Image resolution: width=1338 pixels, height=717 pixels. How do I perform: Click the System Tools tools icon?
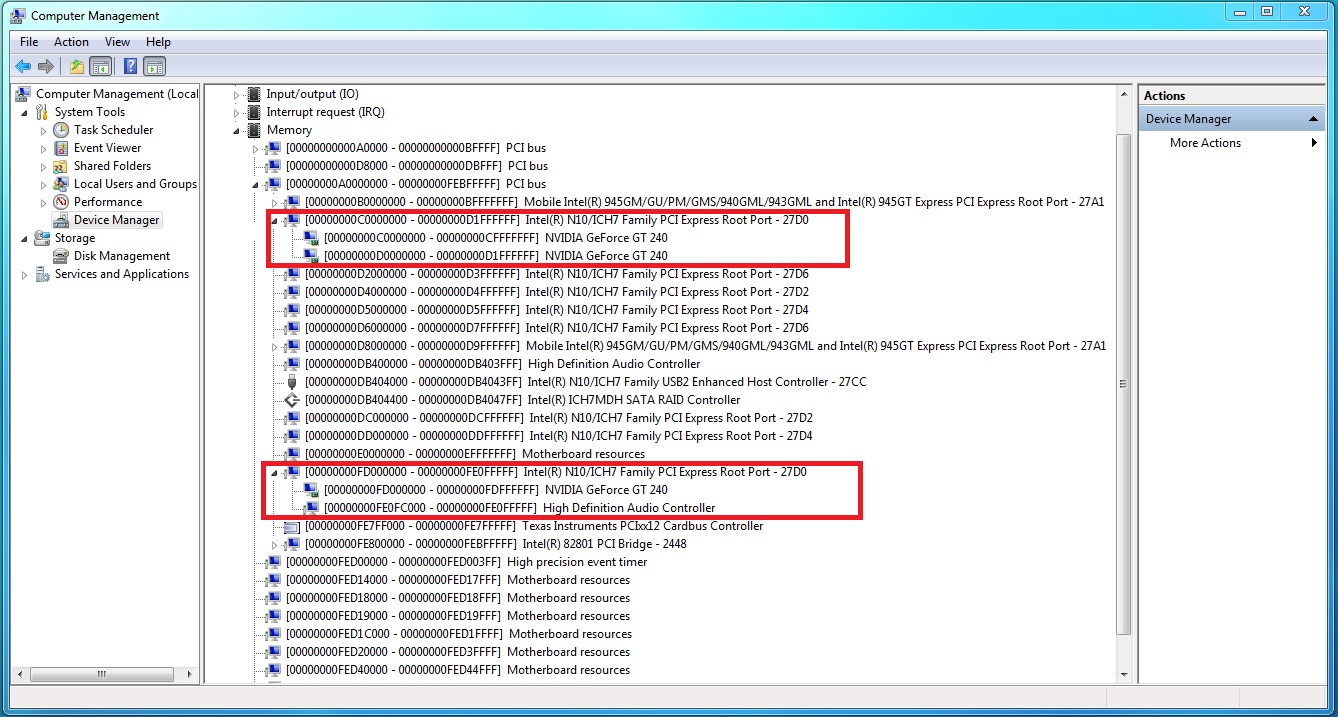[42, 112]
